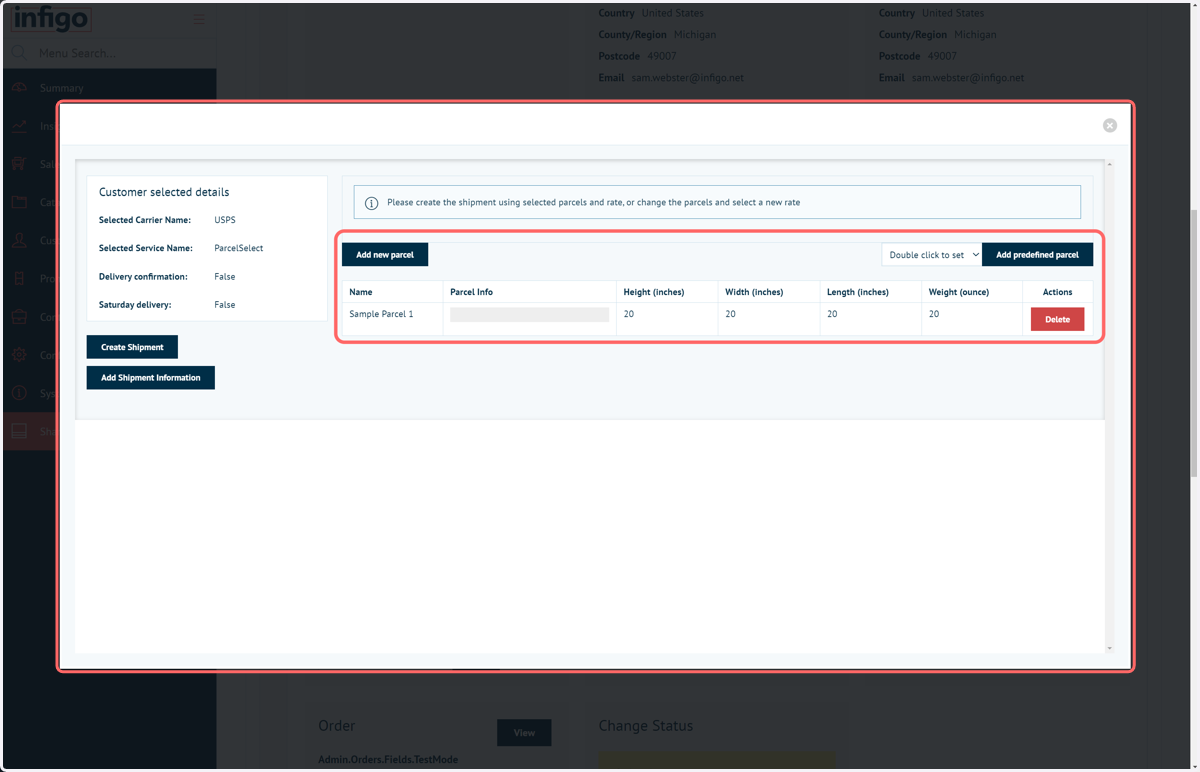The image size is (1200, 772).
Task: Close the shipment dialog with the X icon
Action: coord(1110,125)
